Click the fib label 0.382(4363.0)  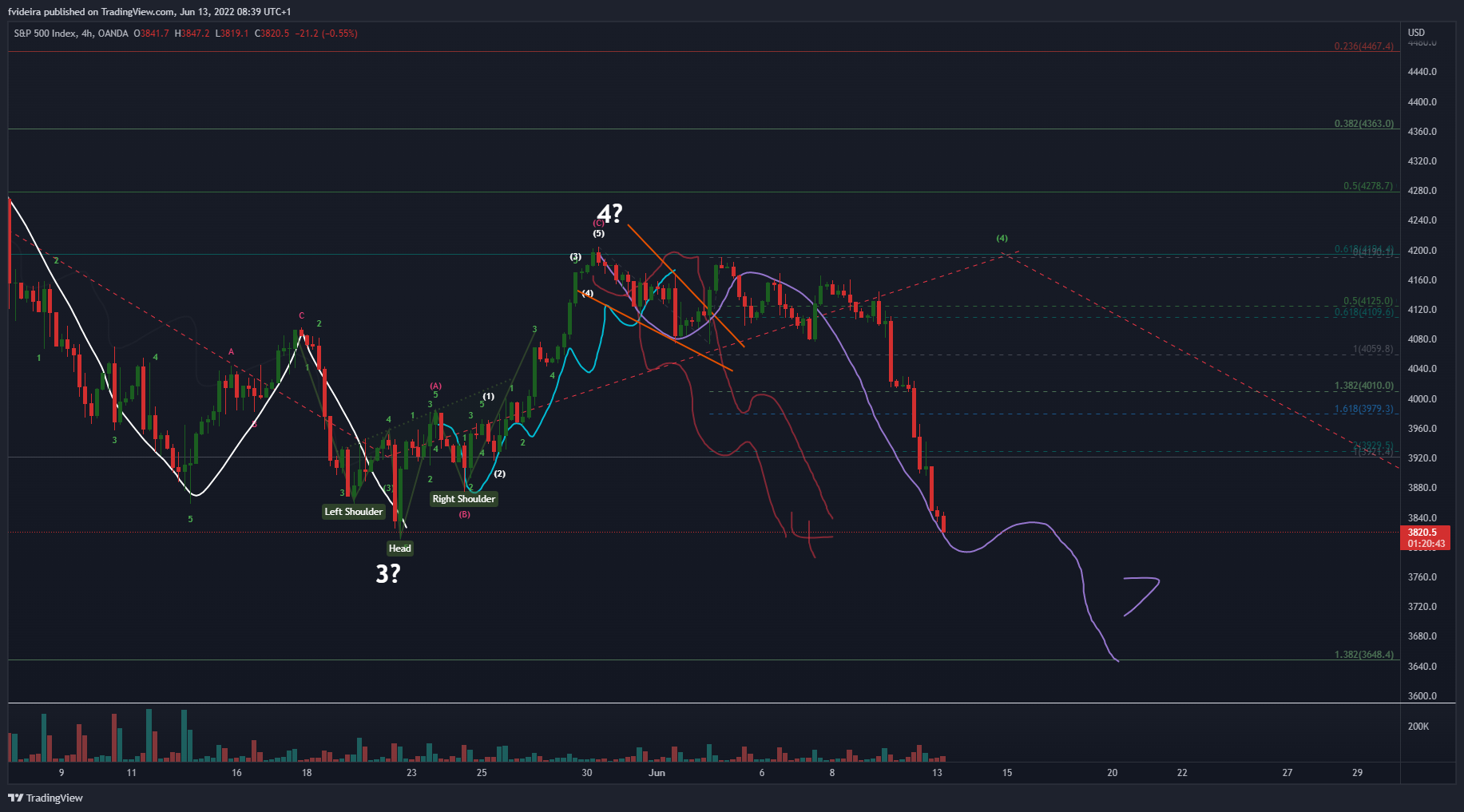pyautogui.click(x=1363, y=124)
